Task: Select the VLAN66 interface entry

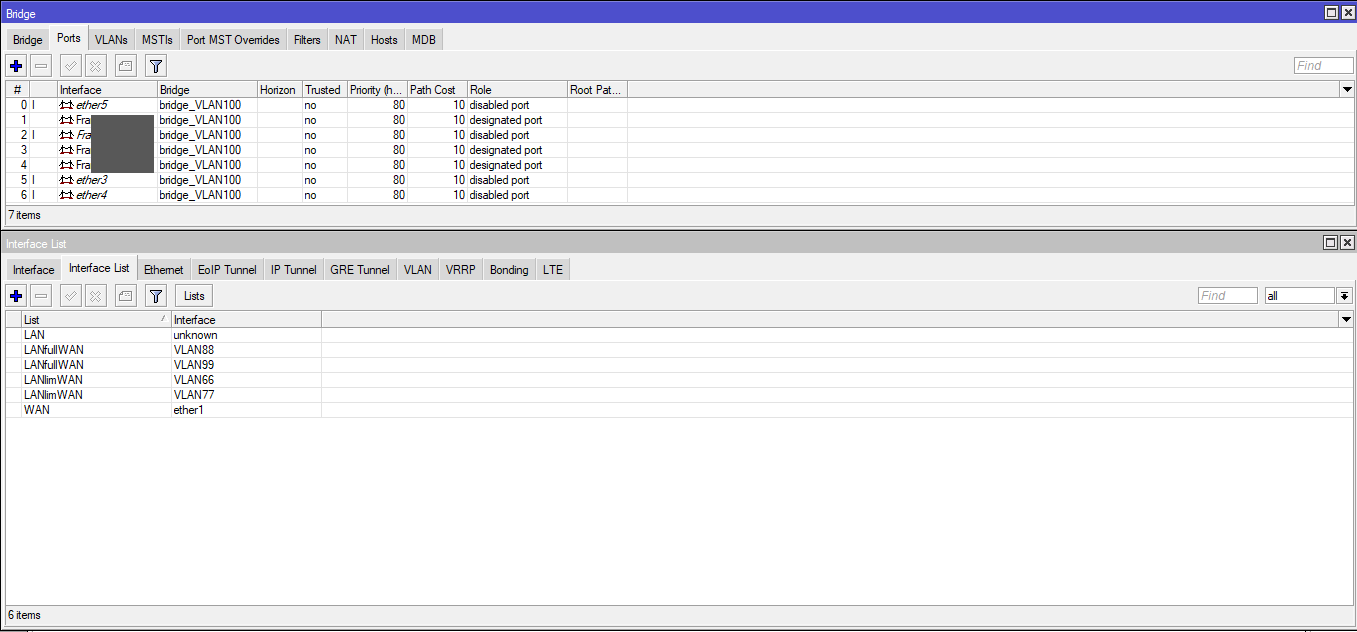Action: click(678, 380)
